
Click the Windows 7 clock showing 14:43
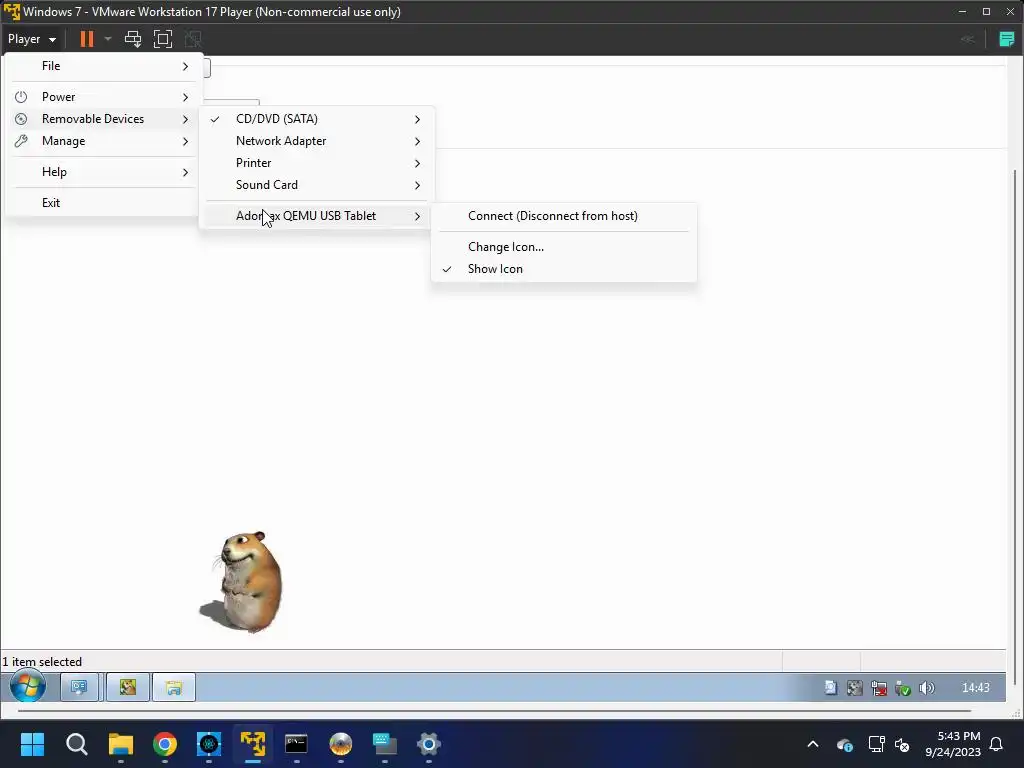(x=976, y=688)
